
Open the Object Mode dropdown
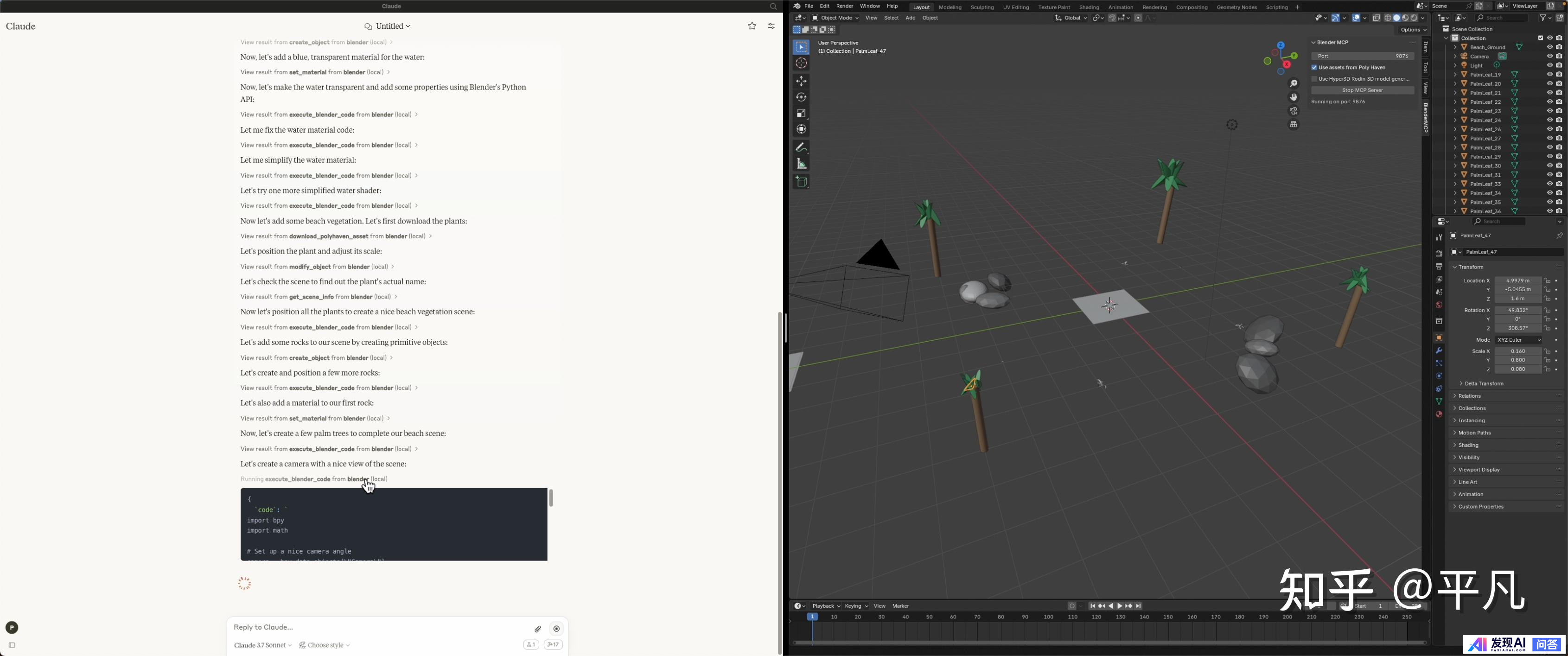836,18
